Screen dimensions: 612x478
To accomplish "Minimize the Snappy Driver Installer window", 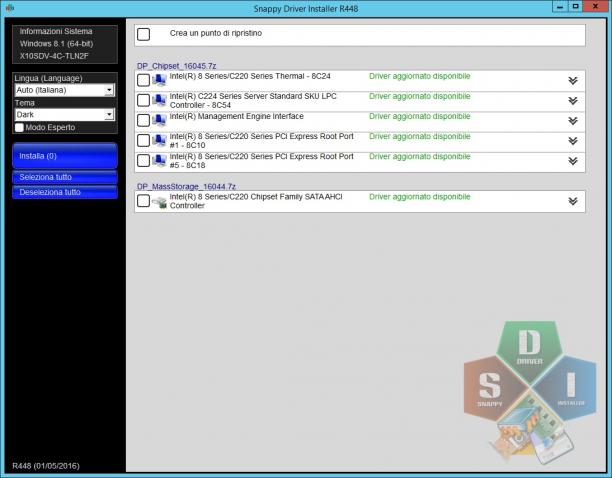I will coord(560,7).
